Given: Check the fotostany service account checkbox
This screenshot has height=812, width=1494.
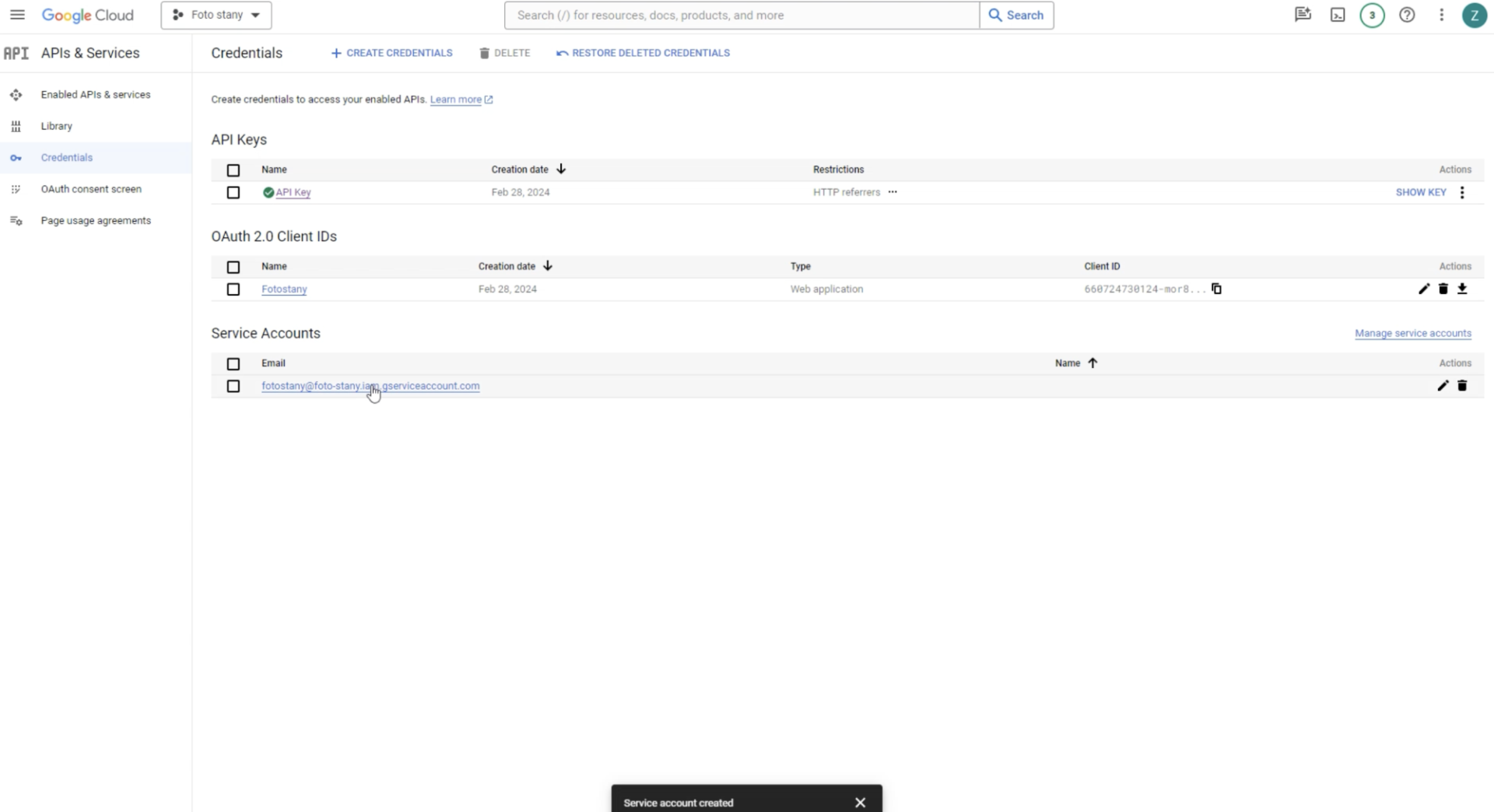Looking at the screenshot, I should coord(233,387).
